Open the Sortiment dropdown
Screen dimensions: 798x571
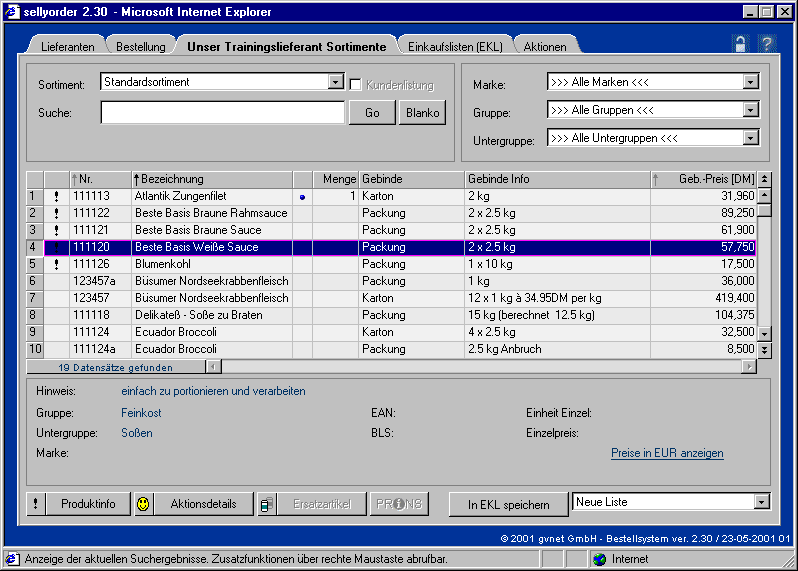coord(336,82)
